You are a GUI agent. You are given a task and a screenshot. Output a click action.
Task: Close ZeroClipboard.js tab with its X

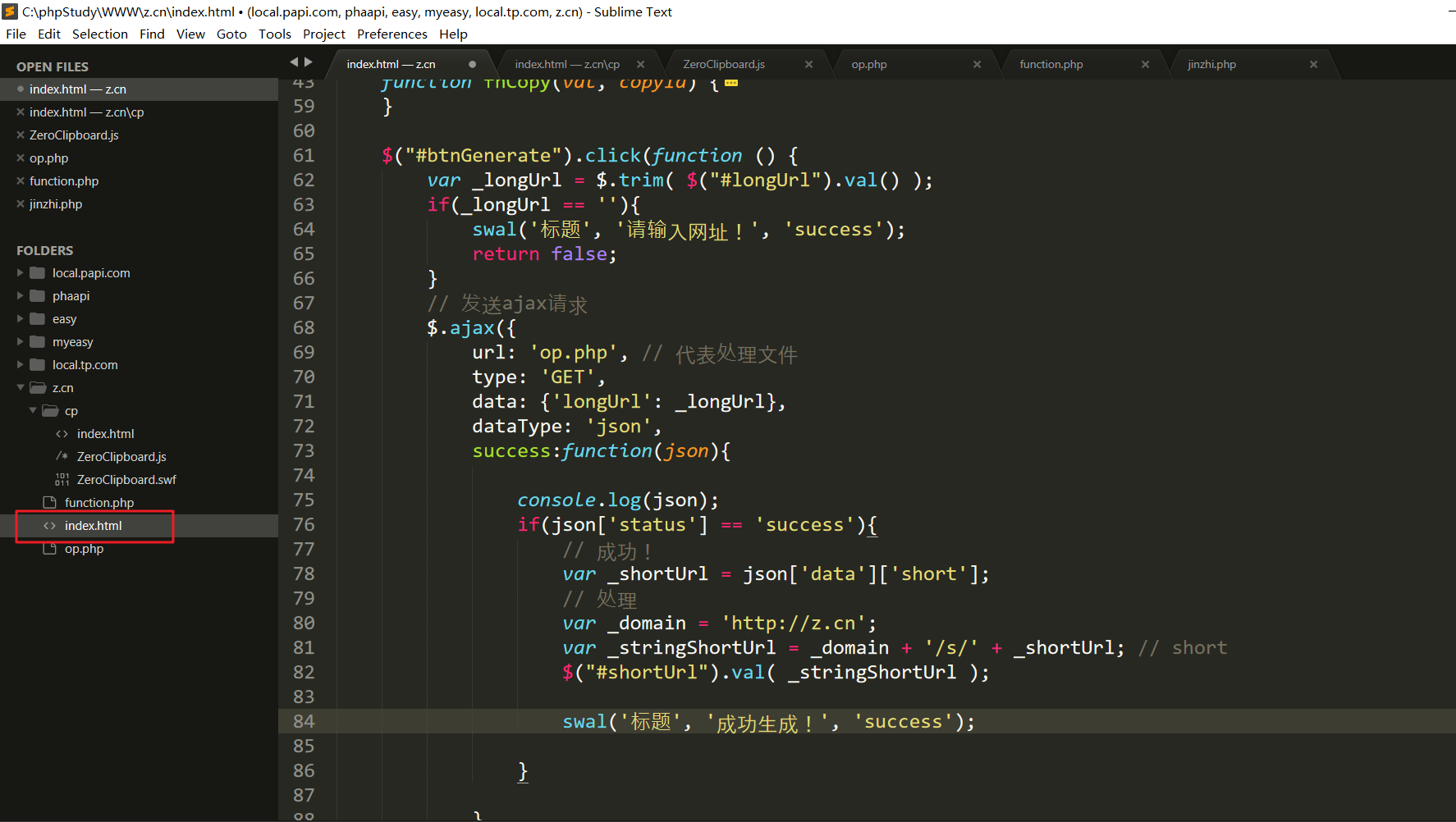(808, 64)
